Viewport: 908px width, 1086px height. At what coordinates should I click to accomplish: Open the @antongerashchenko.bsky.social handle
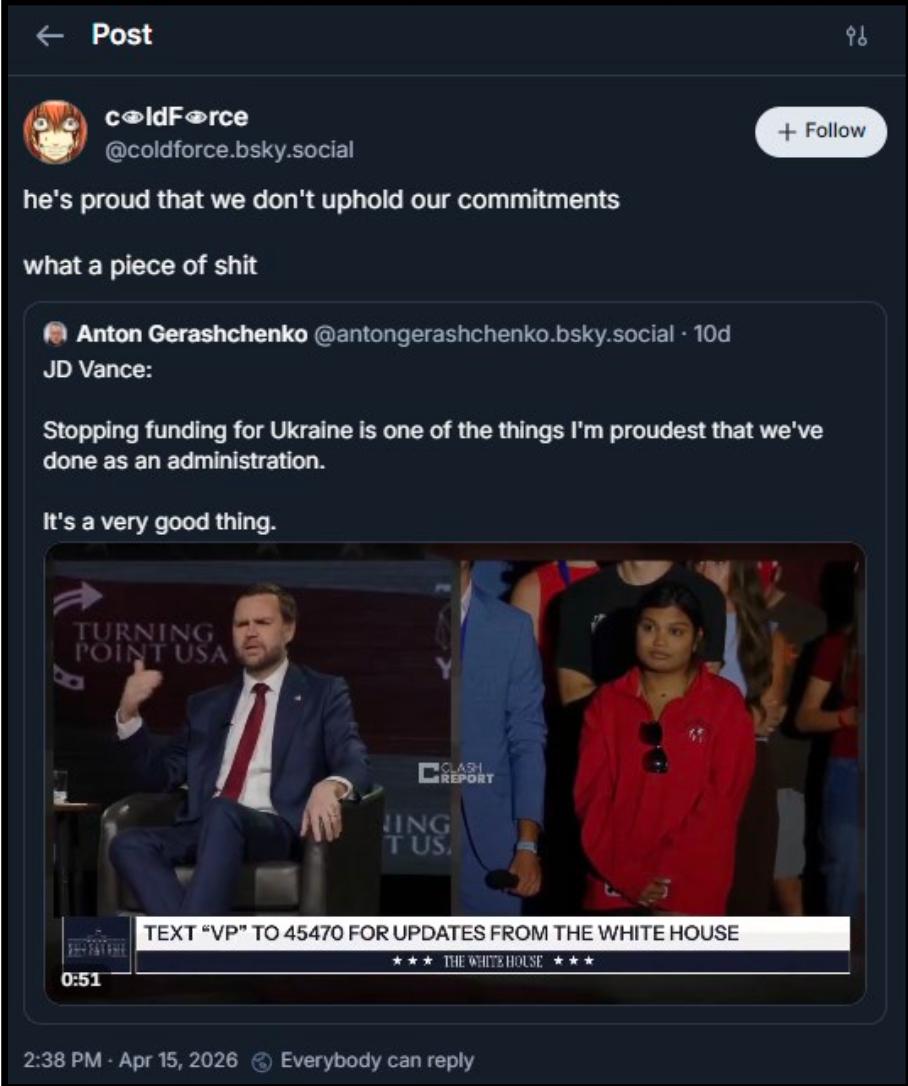494,334
